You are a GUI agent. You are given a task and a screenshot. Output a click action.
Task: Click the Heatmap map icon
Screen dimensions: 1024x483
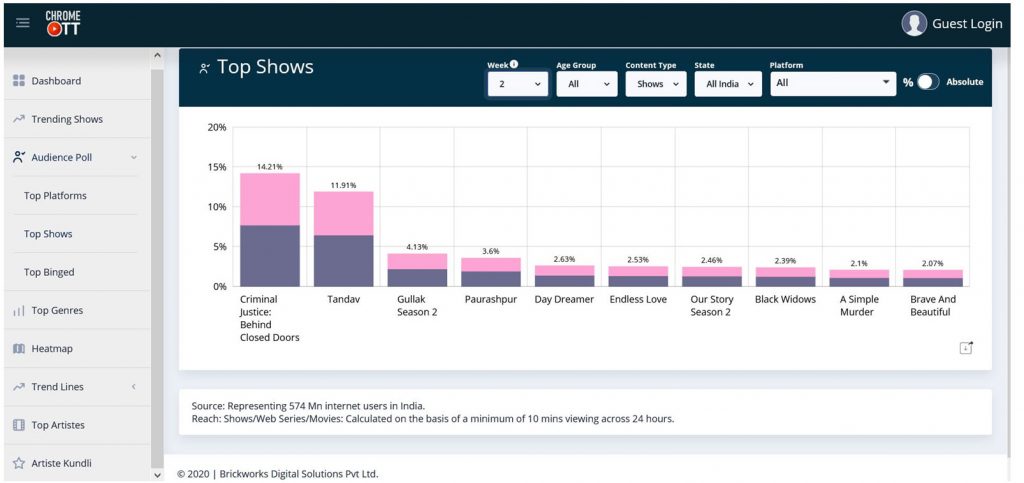pos(18,349)
